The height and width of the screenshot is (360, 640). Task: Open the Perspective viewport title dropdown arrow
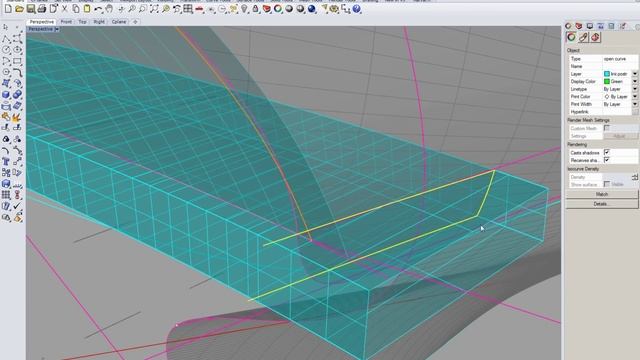click(x=57, y=29)
